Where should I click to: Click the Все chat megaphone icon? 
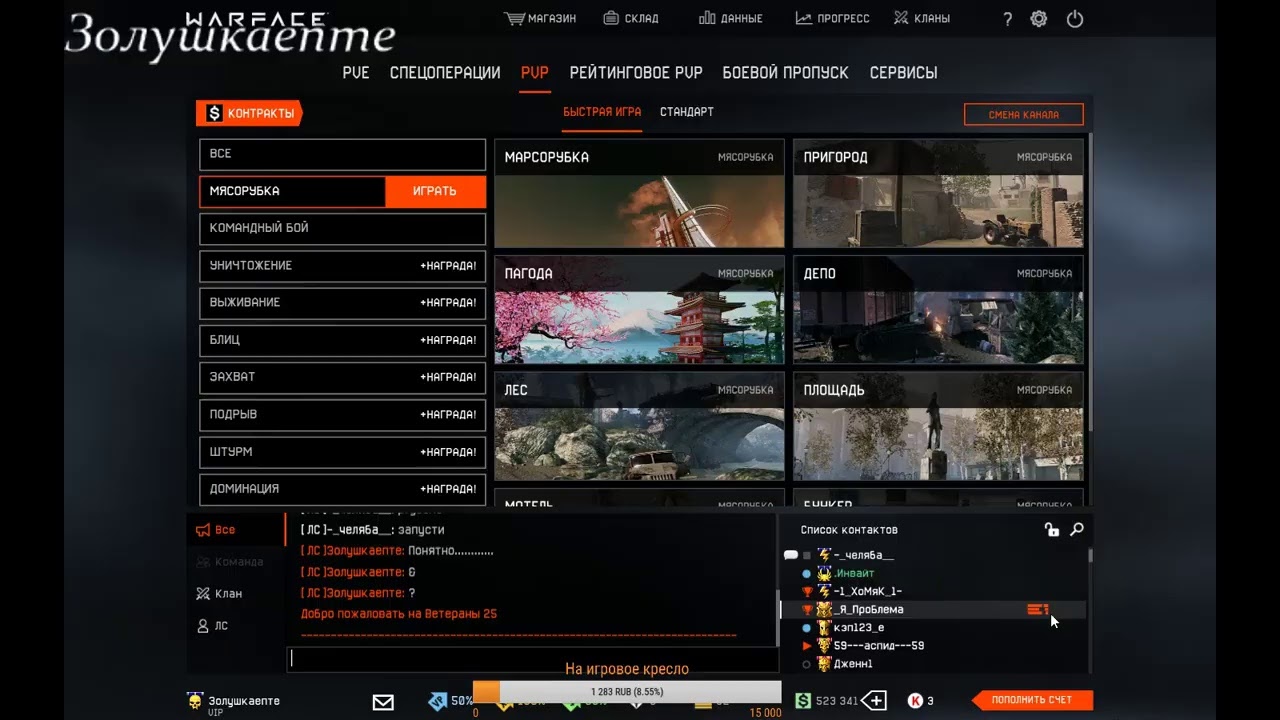(x=203, y=530)
